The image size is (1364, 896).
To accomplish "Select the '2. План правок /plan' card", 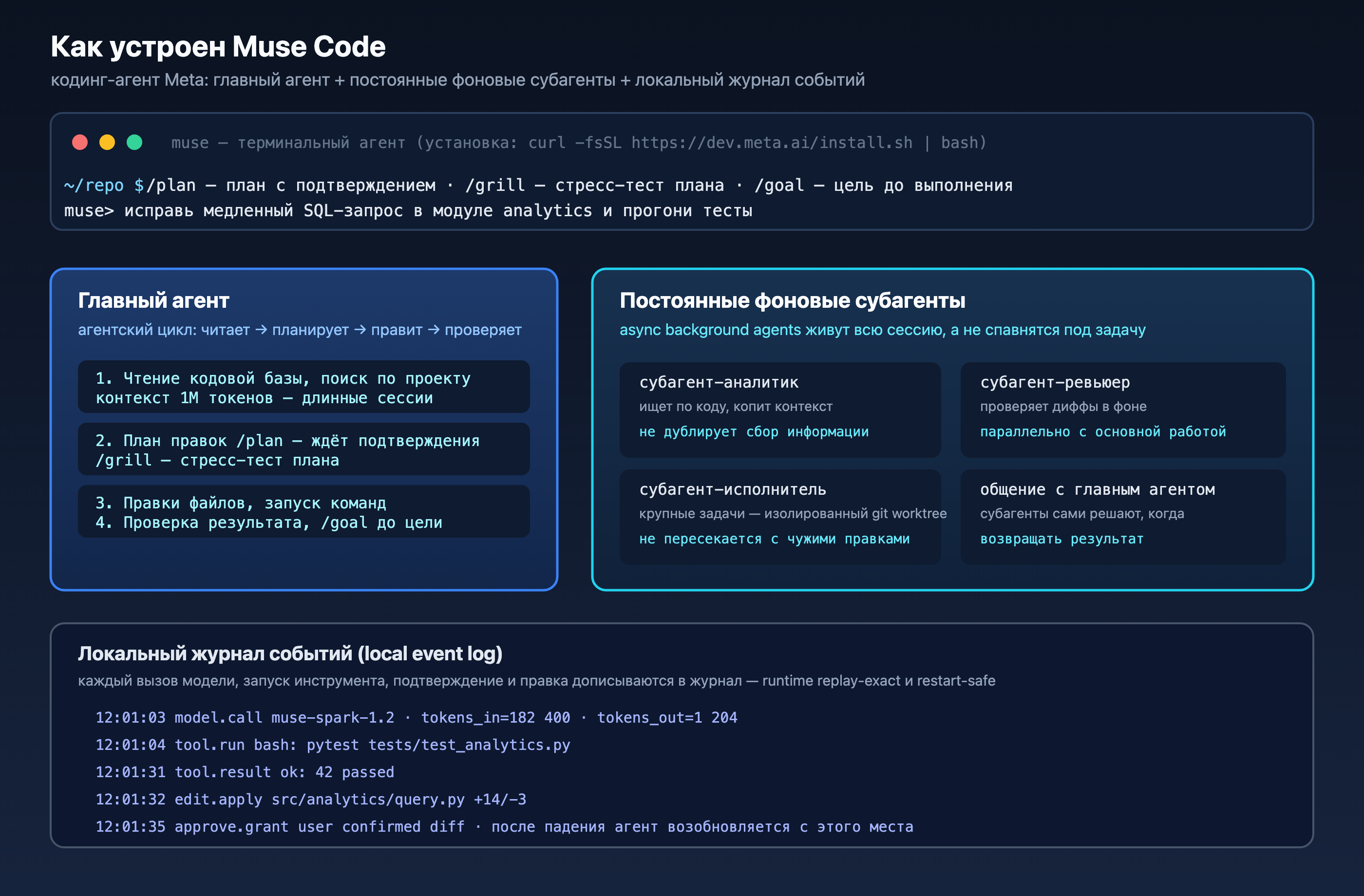I will 304,449.
